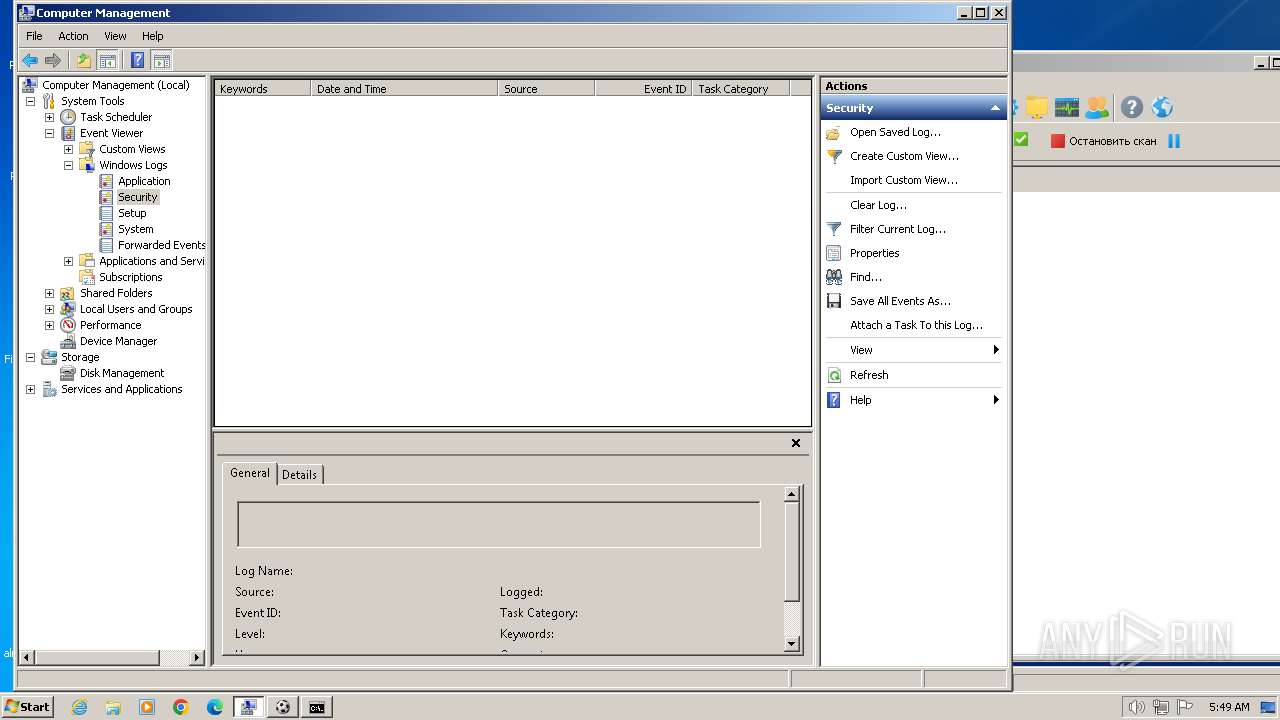1280x720 pixels.
Task: Click Find action with binoculars
Action: tap(865, 277)
